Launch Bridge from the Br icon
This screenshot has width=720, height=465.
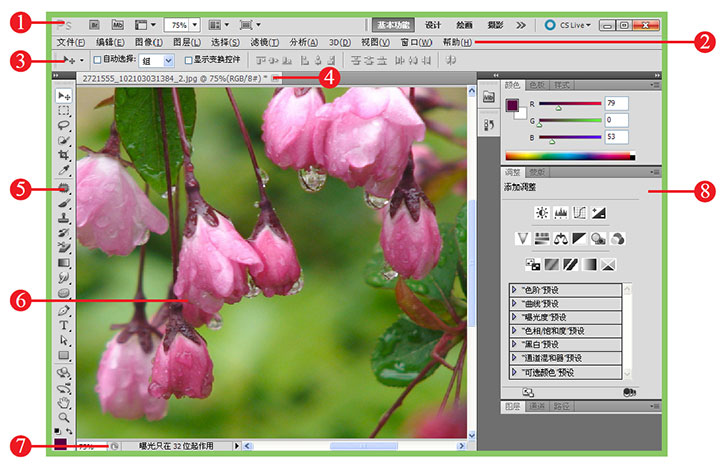[94, 23]
